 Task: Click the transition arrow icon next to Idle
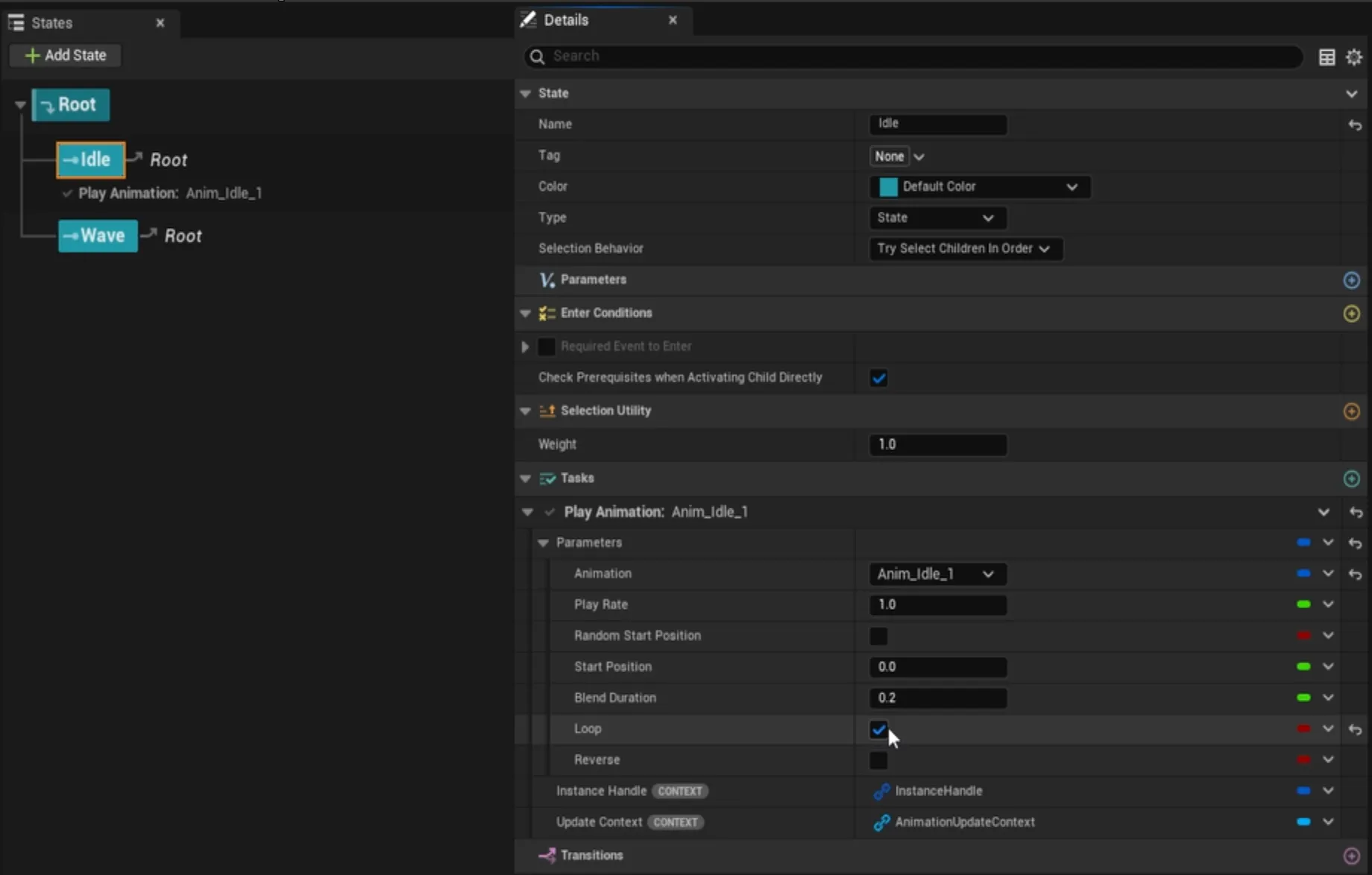point(135,157)
